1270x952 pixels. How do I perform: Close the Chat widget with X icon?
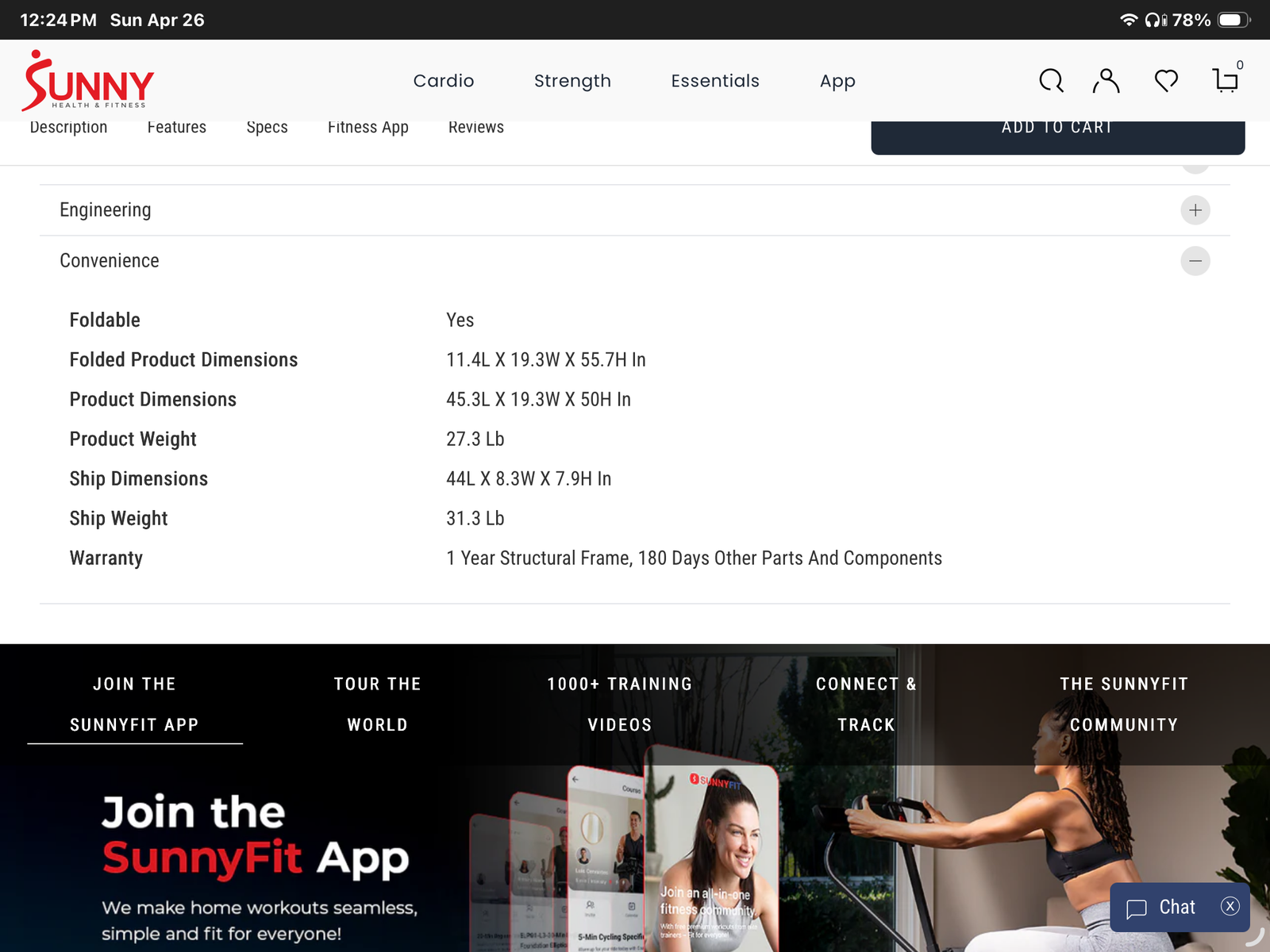(1230, 906)
